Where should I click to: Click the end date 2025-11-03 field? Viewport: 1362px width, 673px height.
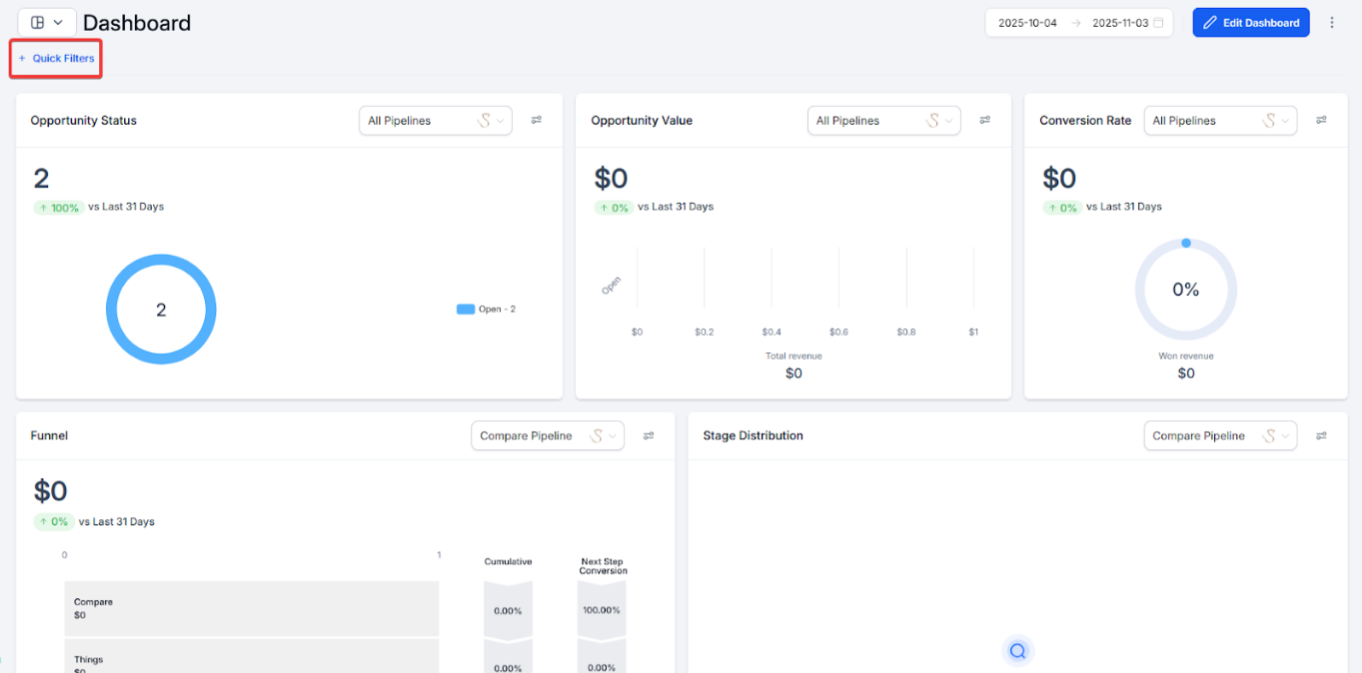pyautogui.click(x=1120, y=23)
